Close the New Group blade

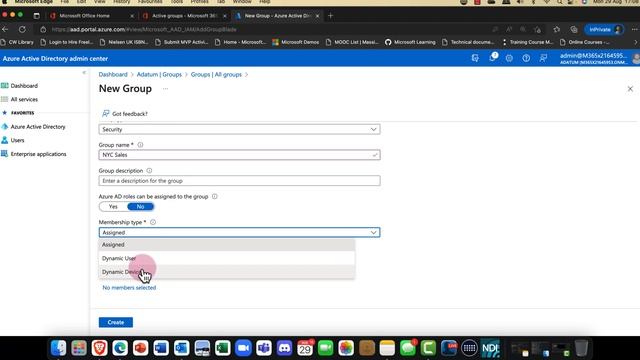pyautogui.click(x=630, y=89)
